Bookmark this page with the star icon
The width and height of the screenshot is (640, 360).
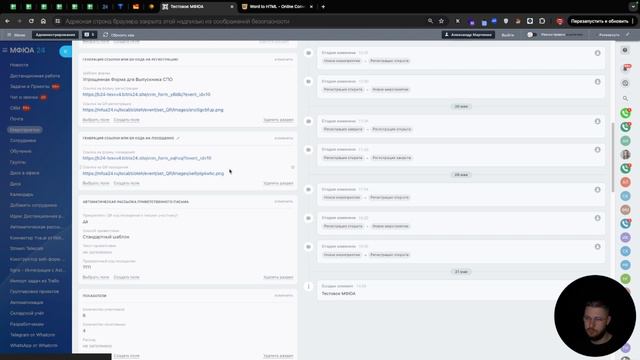tap(441, 21)
